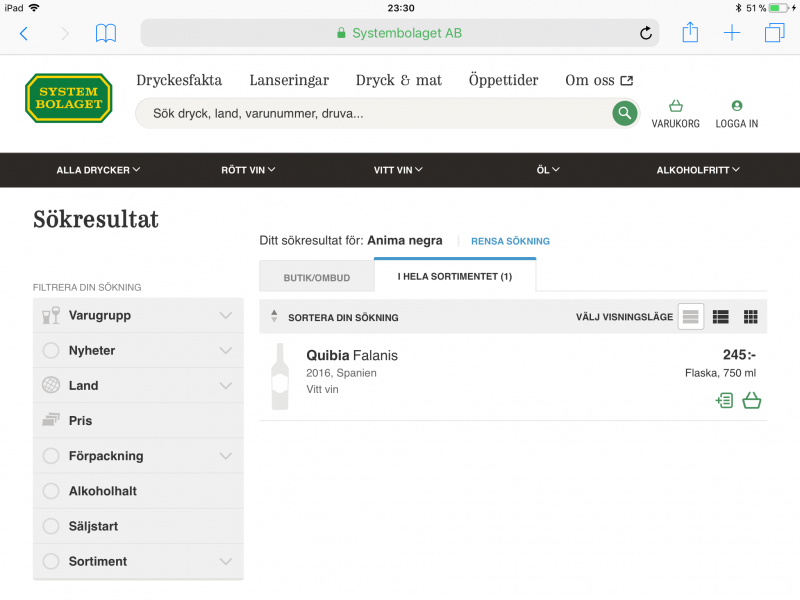This screenshot has height=600, width=800.
Task: Click the sort arrows icon
Action: pos(274,316)
